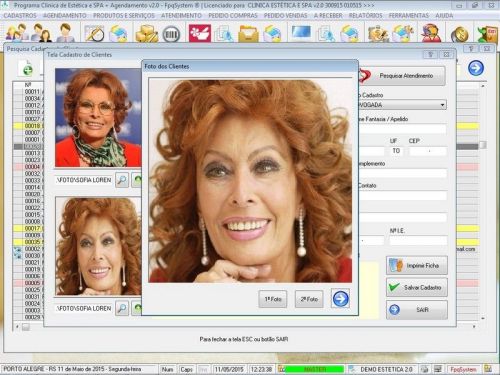Click the blue monitor toolbar icon

301,32
